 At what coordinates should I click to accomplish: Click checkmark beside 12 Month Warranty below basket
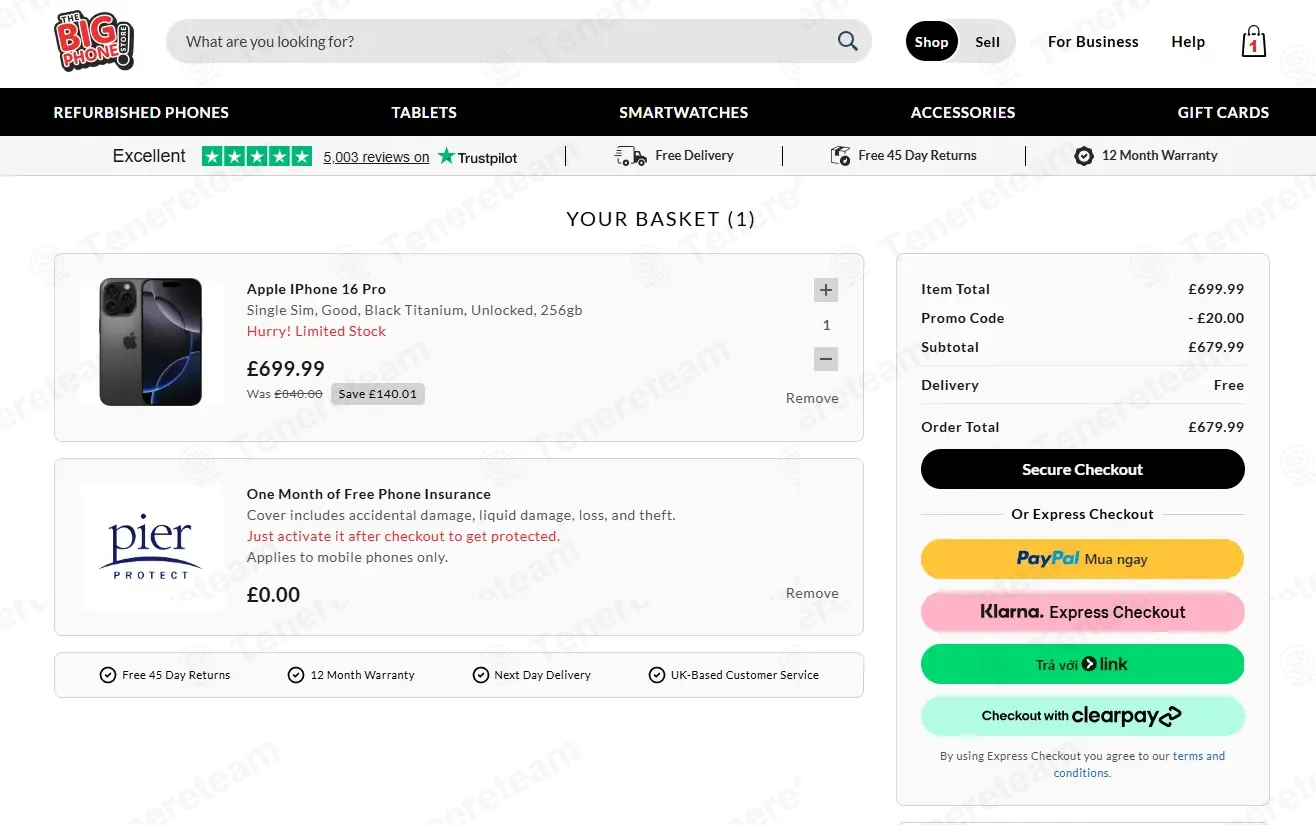pyautogui.click(x=296, y=675)
